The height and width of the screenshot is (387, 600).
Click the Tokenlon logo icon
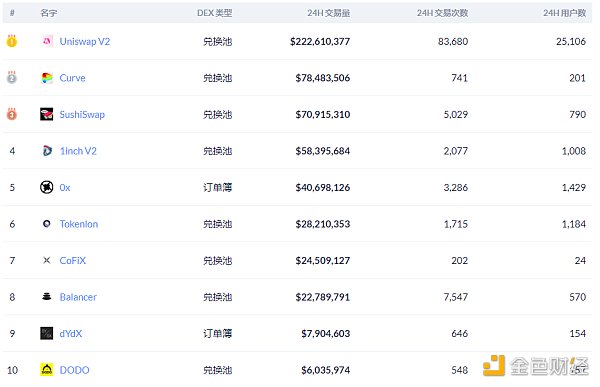(x=47, y=224)
